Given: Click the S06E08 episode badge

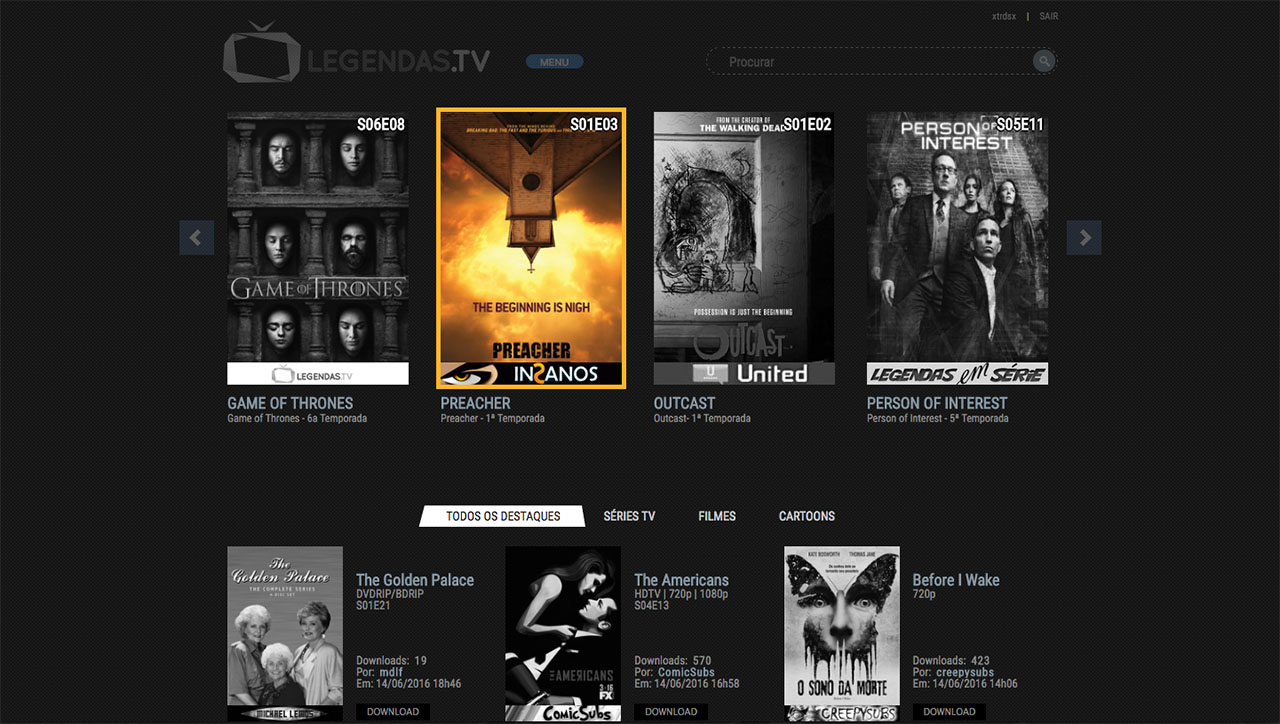Looking at the screenshot, I should pyautogui.click(x=381, y=125).
